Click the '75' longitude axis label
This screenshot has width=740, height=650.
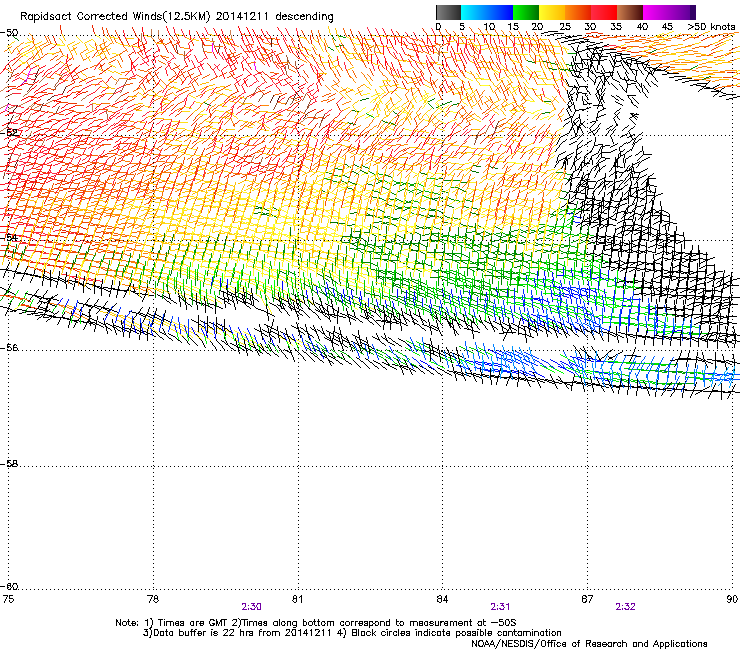point(8,599)
